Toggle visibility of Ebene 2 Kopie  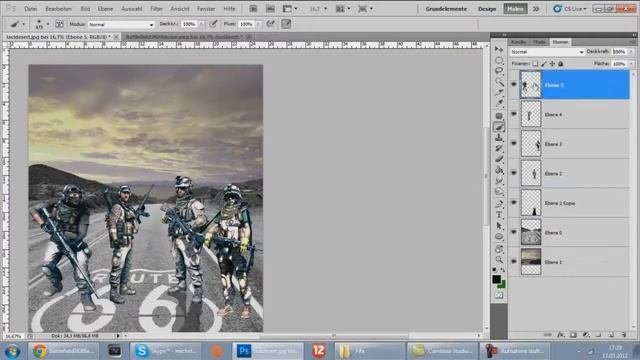pyautogui.click(x=513, y=202)
